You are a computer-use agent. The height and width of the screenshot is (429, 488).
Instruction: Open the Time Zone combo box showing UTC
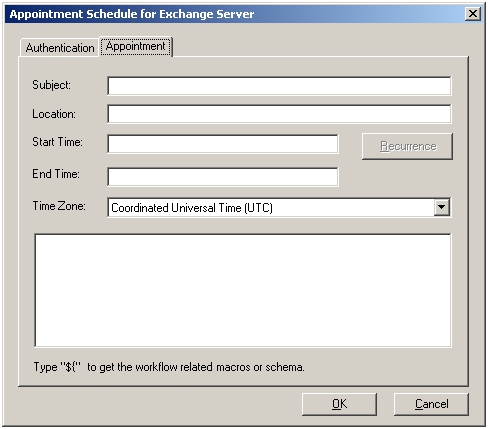point(279,208)
